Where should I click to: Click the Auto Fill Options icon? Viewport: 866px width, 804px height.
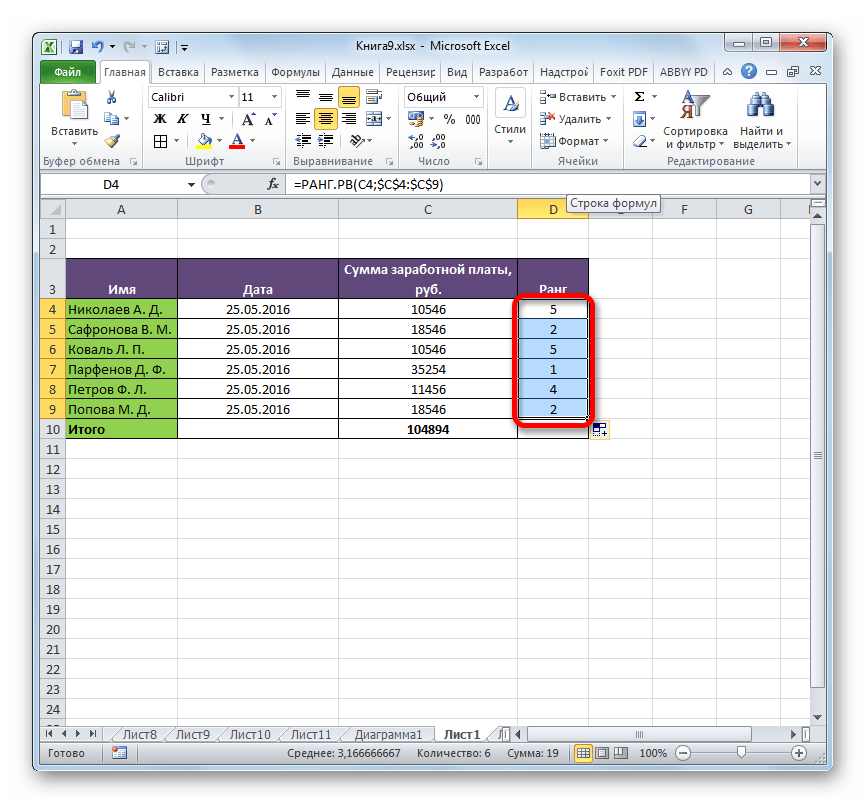pyautogui.click(x=600, y=429)
